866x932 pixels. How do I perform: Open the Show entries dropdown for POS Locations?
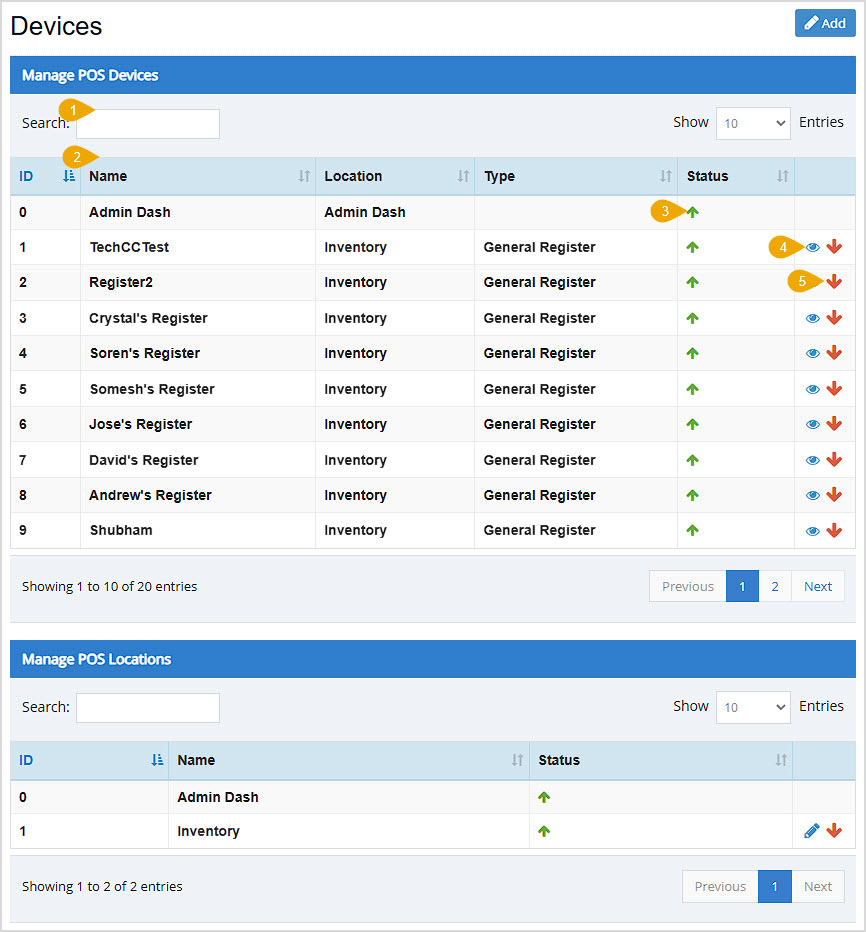click(753, 707)
